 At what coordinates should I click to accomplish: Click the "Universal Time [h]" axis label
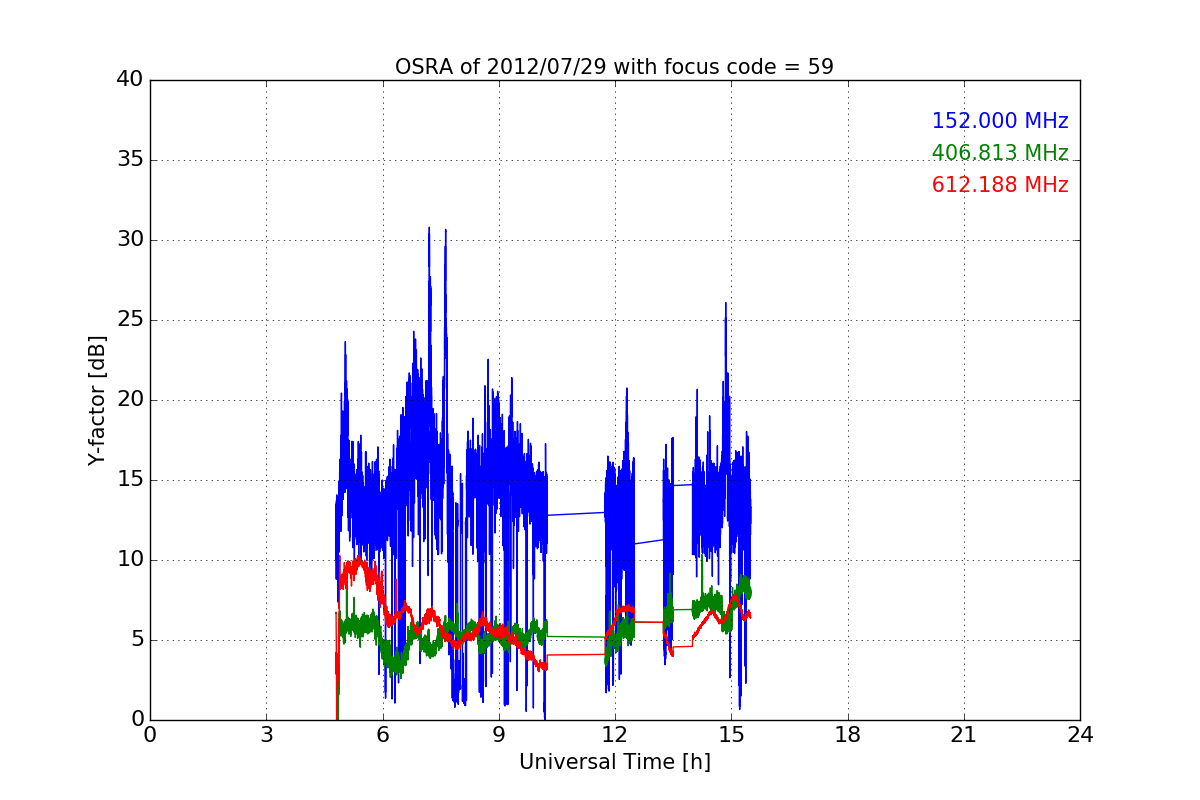pos(614,762)
